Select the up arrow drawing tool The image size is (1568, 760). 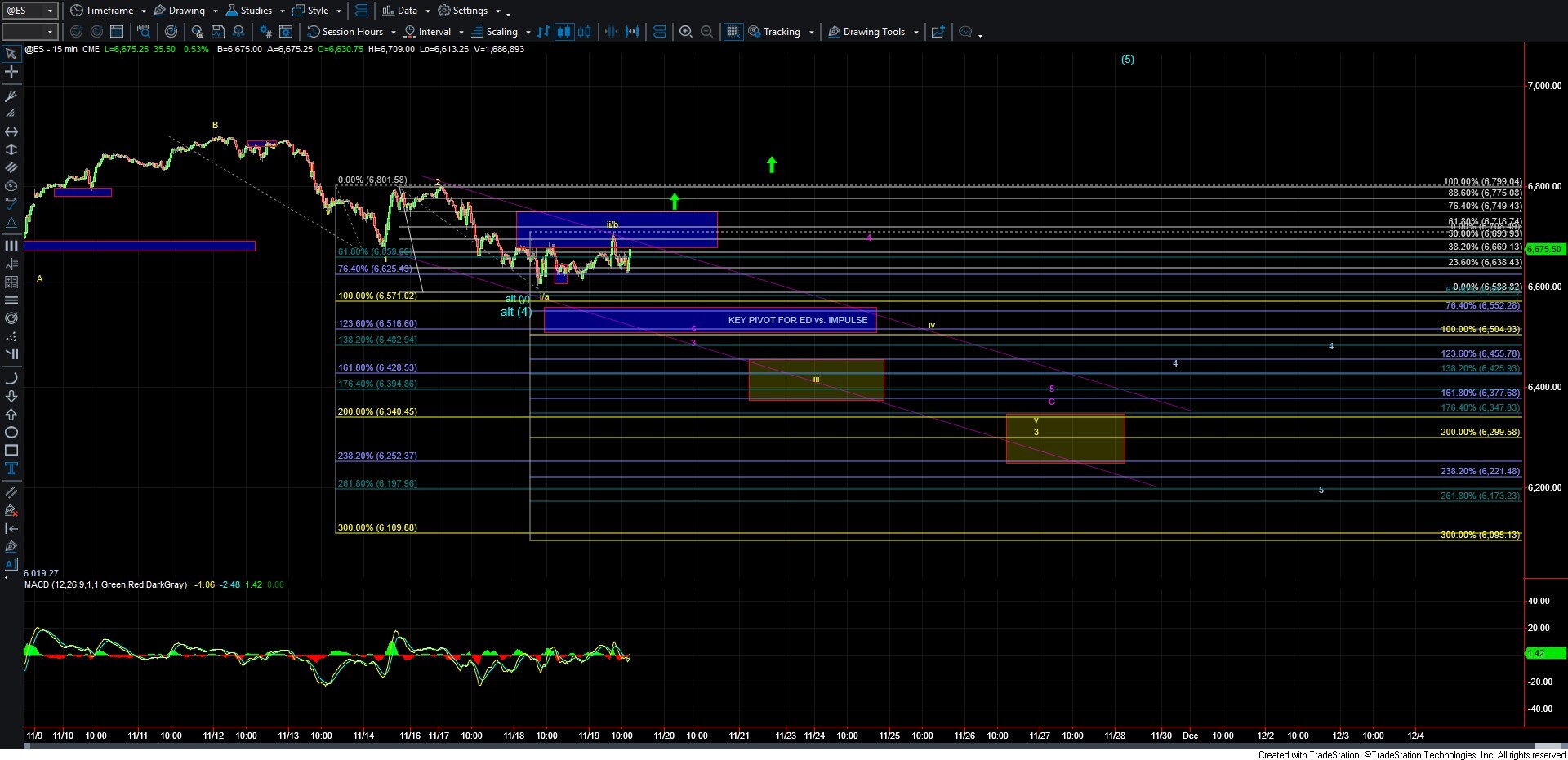11,415
